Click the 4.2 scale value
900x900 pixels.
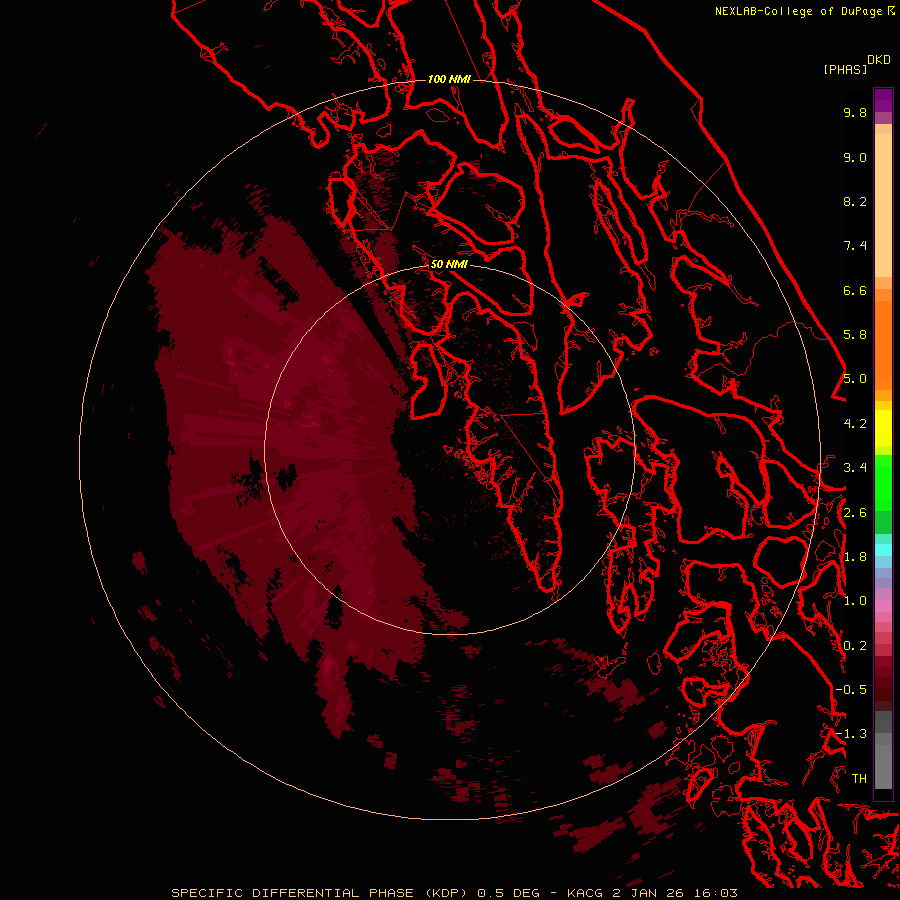coord(855,424)
